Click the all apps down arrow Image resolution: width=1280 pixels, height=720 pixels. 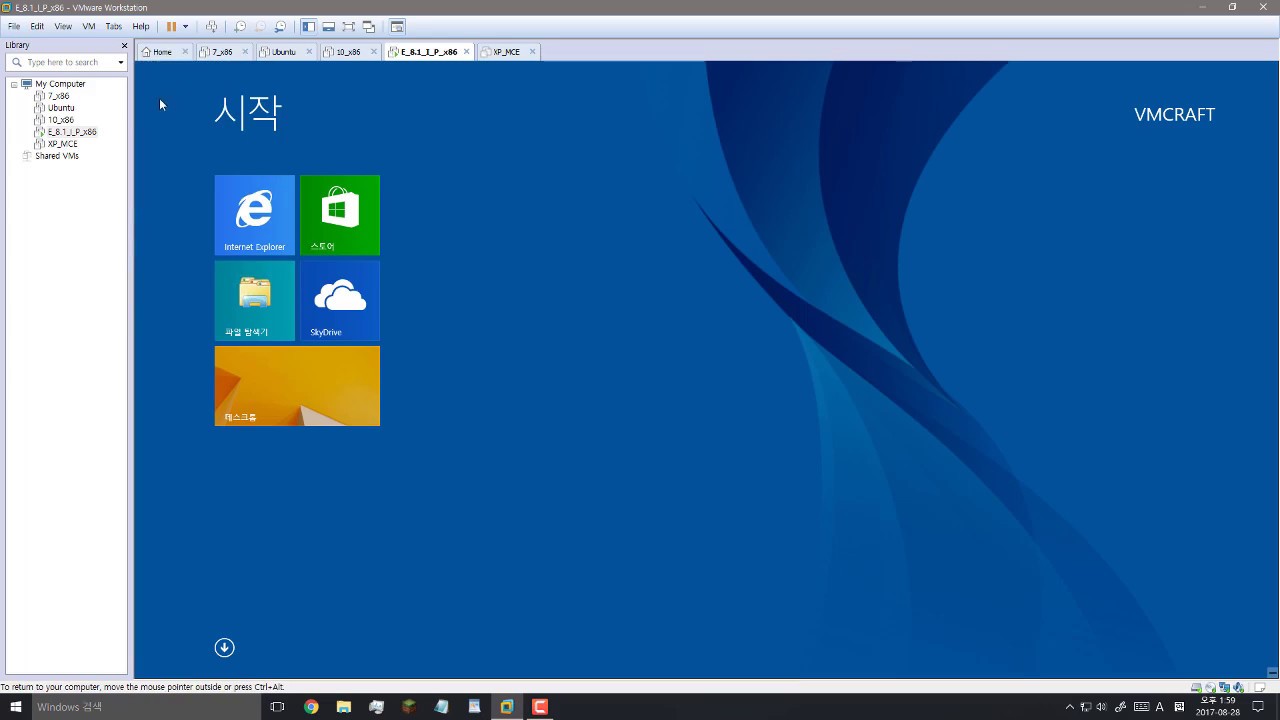pyautogui.click(x=224, y=648)
